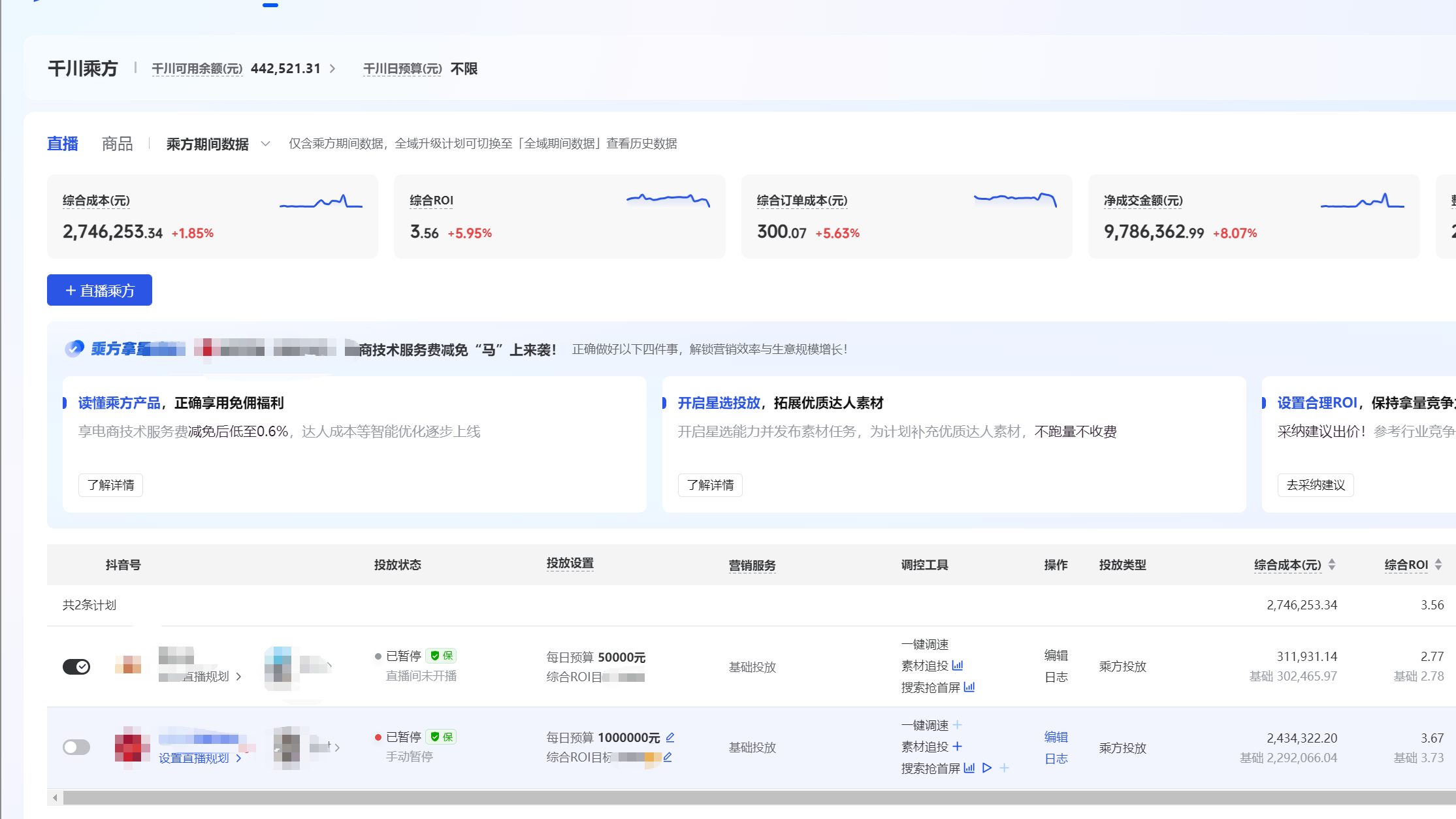The image size is (1456, 819).
Task: Click the + 直播乘方 button
Action: [99, 290]
